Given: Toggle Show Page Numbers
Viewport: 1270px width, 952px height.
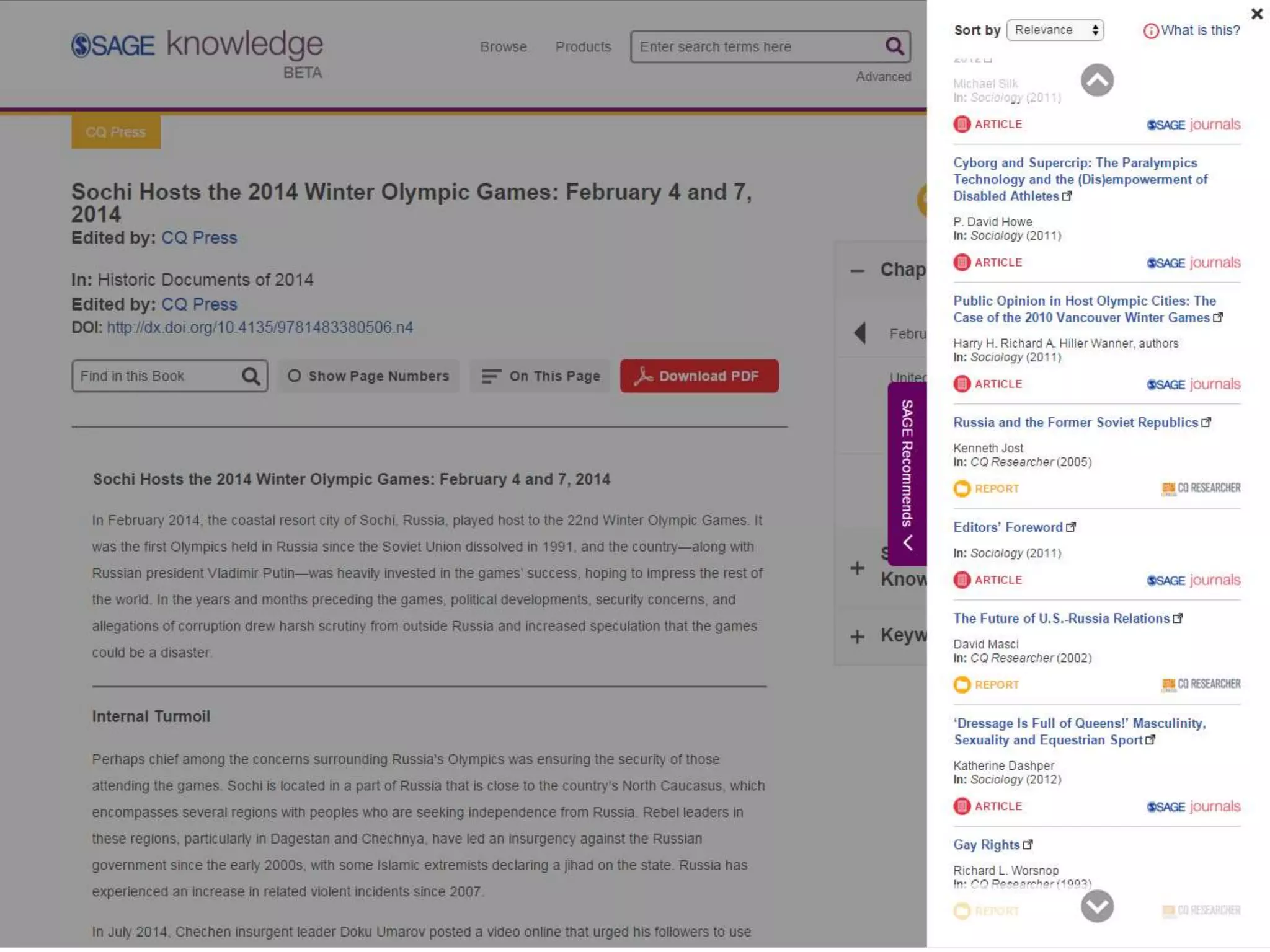Looking at the screenshot, I should coord(368,376).
